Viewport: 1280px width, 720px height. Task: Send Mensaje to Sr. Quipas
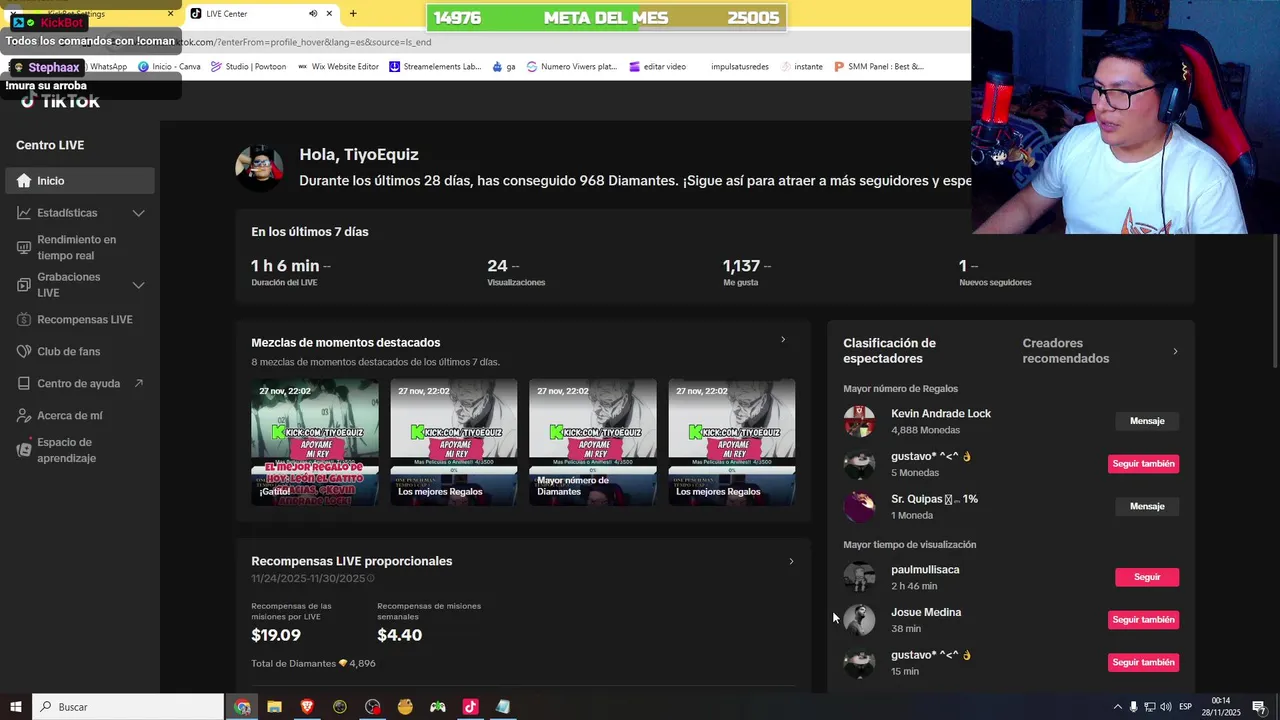point(1147,506)
